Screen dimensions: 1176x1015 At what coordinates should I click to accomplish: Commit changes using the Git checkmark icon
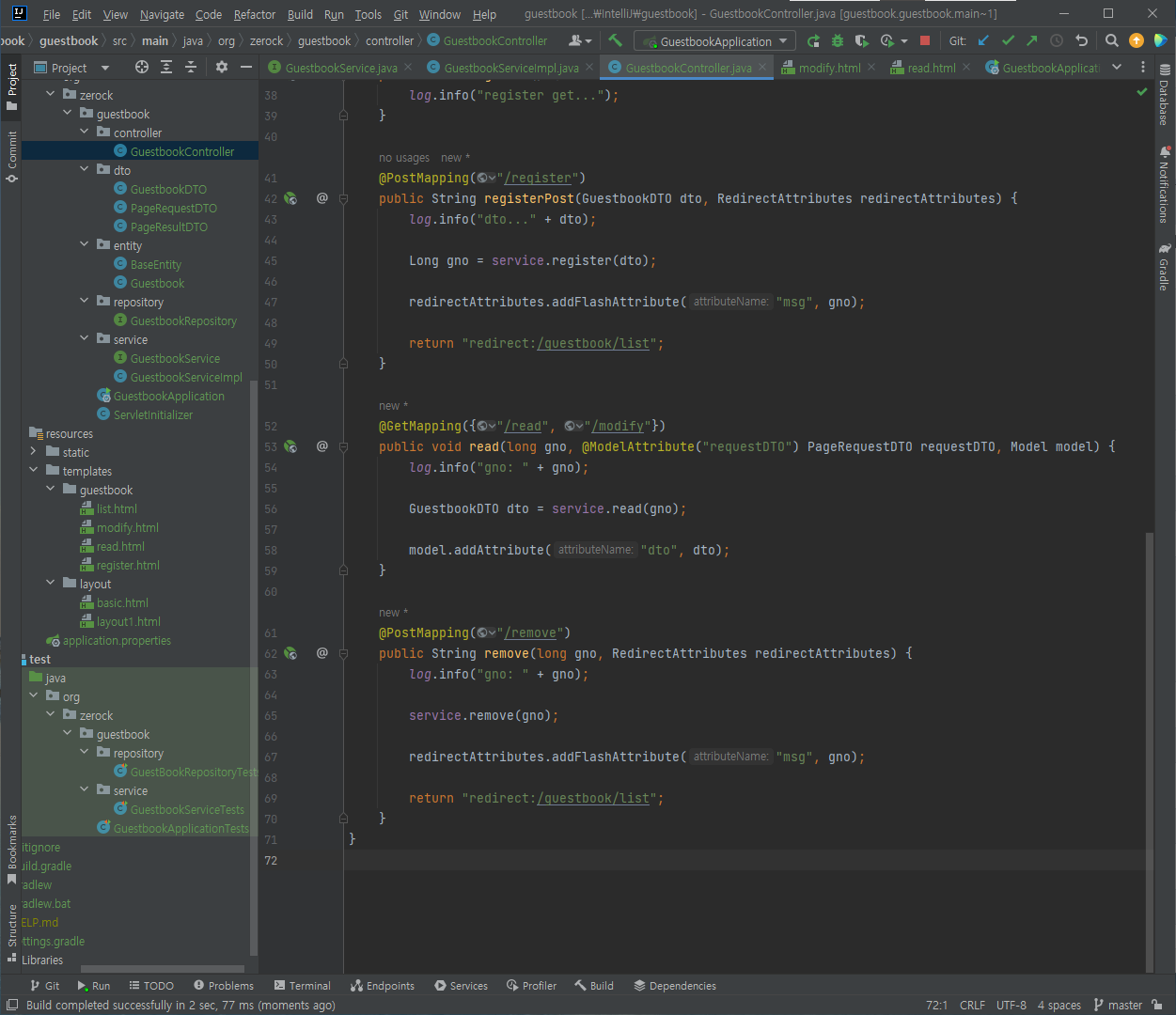1008,40
